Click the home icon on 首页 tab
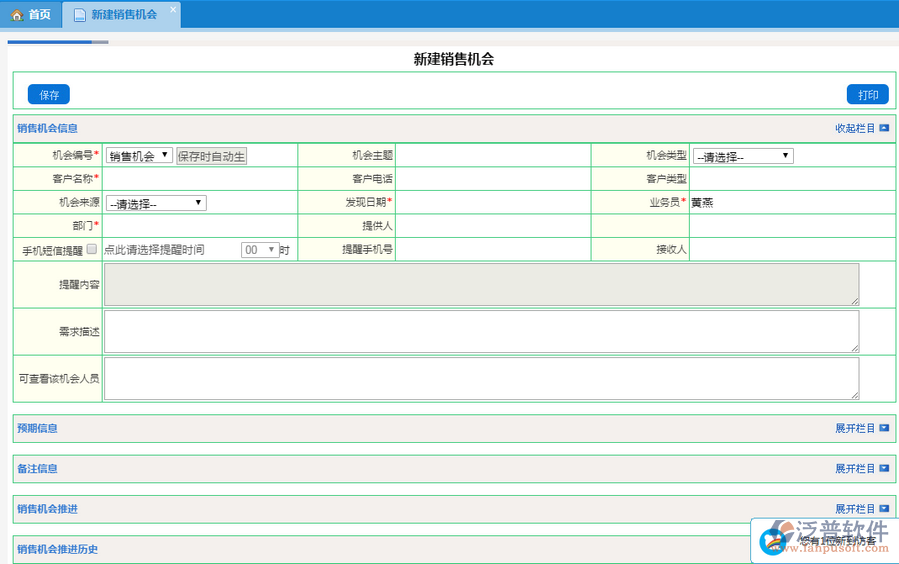Screen dimensions: 899x564 click(x=17, y=15)
